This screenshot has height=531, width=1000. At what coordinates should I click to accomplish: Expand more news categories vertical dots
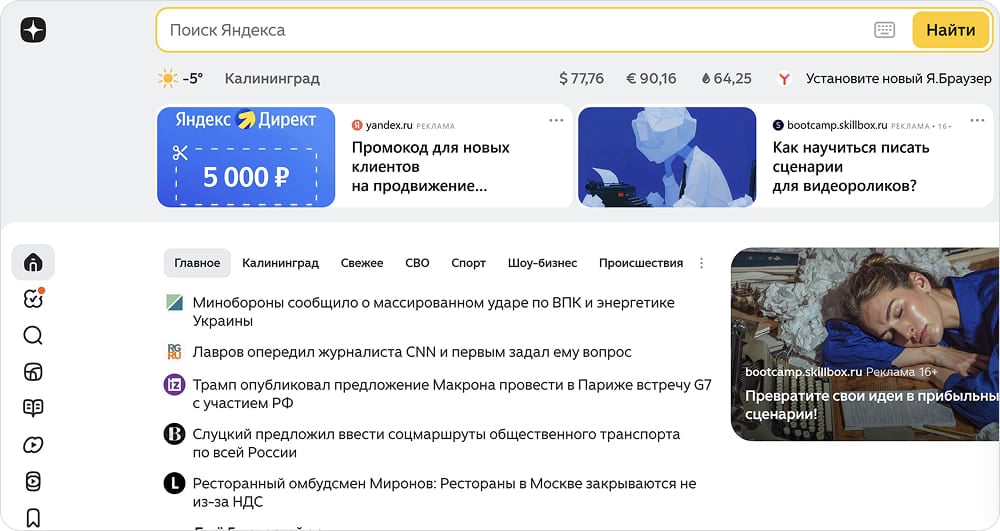[702, 263]
